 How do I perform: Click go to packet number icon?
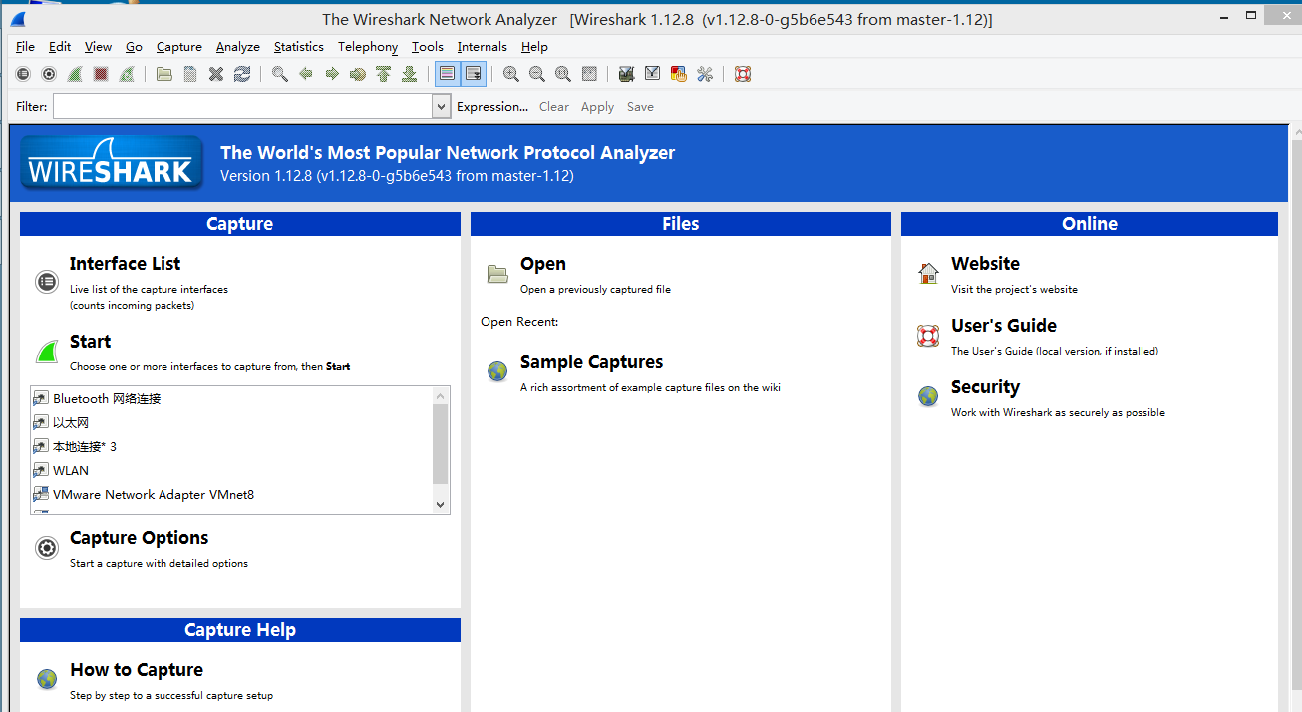(358, 74)
